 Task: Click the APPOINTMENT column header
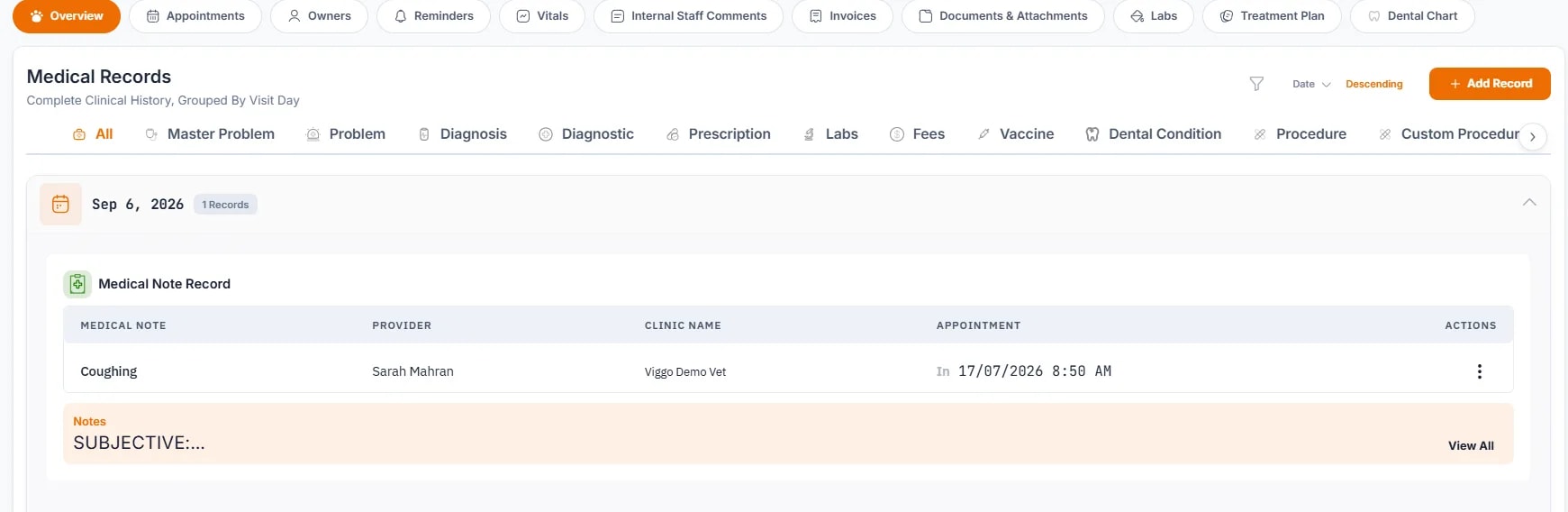(x=978, y=325)
